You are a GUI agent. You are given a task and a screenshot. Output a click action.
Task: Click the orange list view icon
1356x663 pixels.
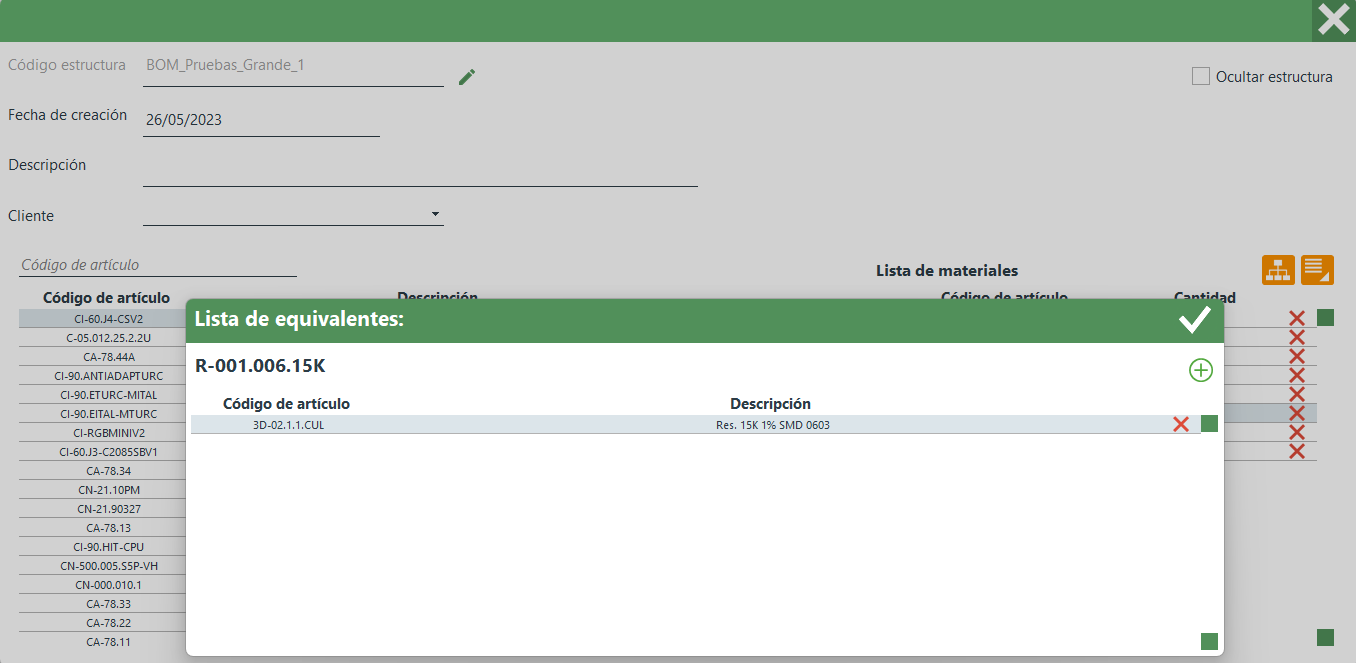(x=1317, y=270)
